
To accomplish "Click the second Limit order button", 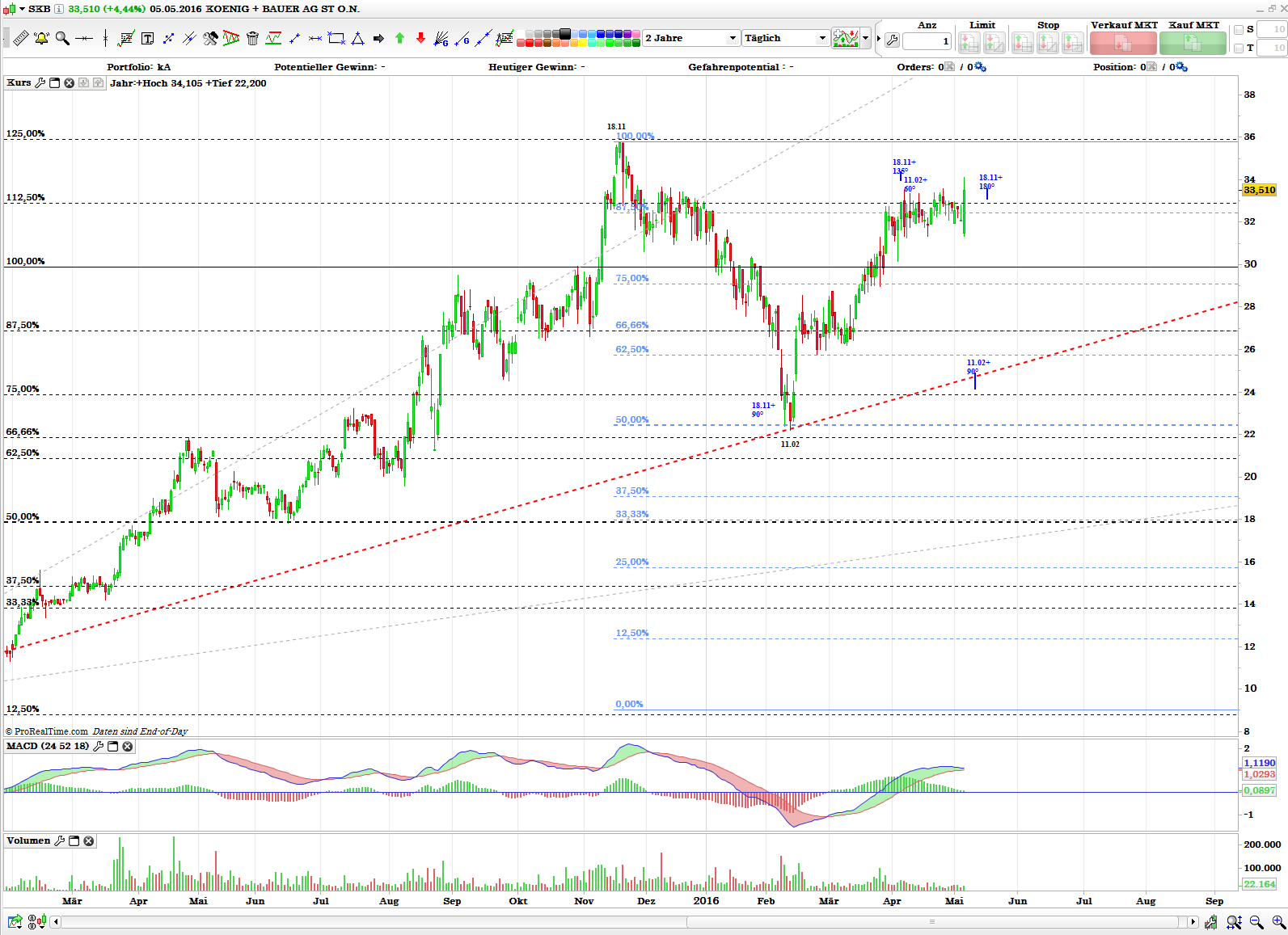I will click(x=995, y=43).
